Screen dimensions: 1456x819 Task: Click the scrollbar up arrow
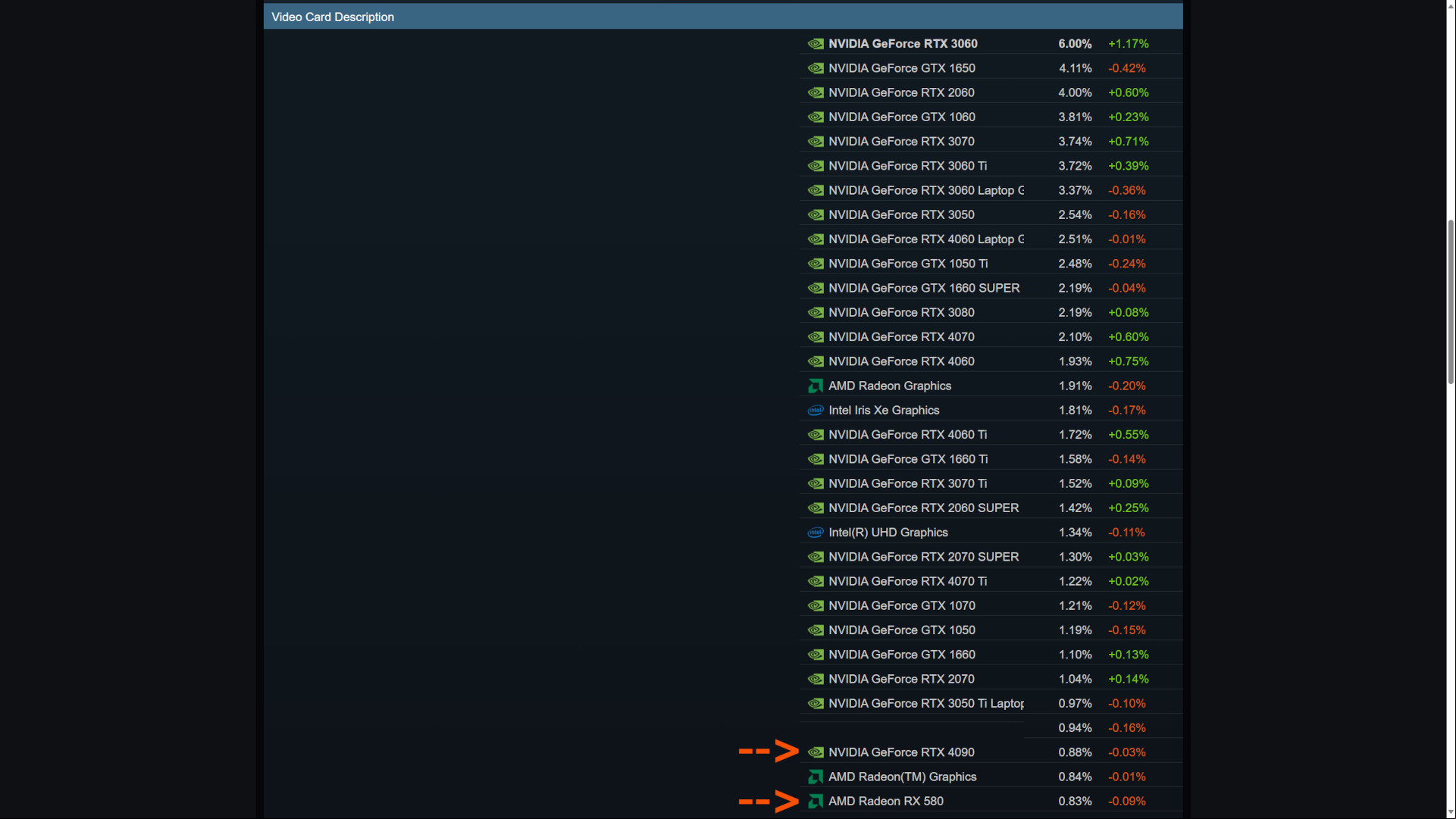(x=1451, y=5)
